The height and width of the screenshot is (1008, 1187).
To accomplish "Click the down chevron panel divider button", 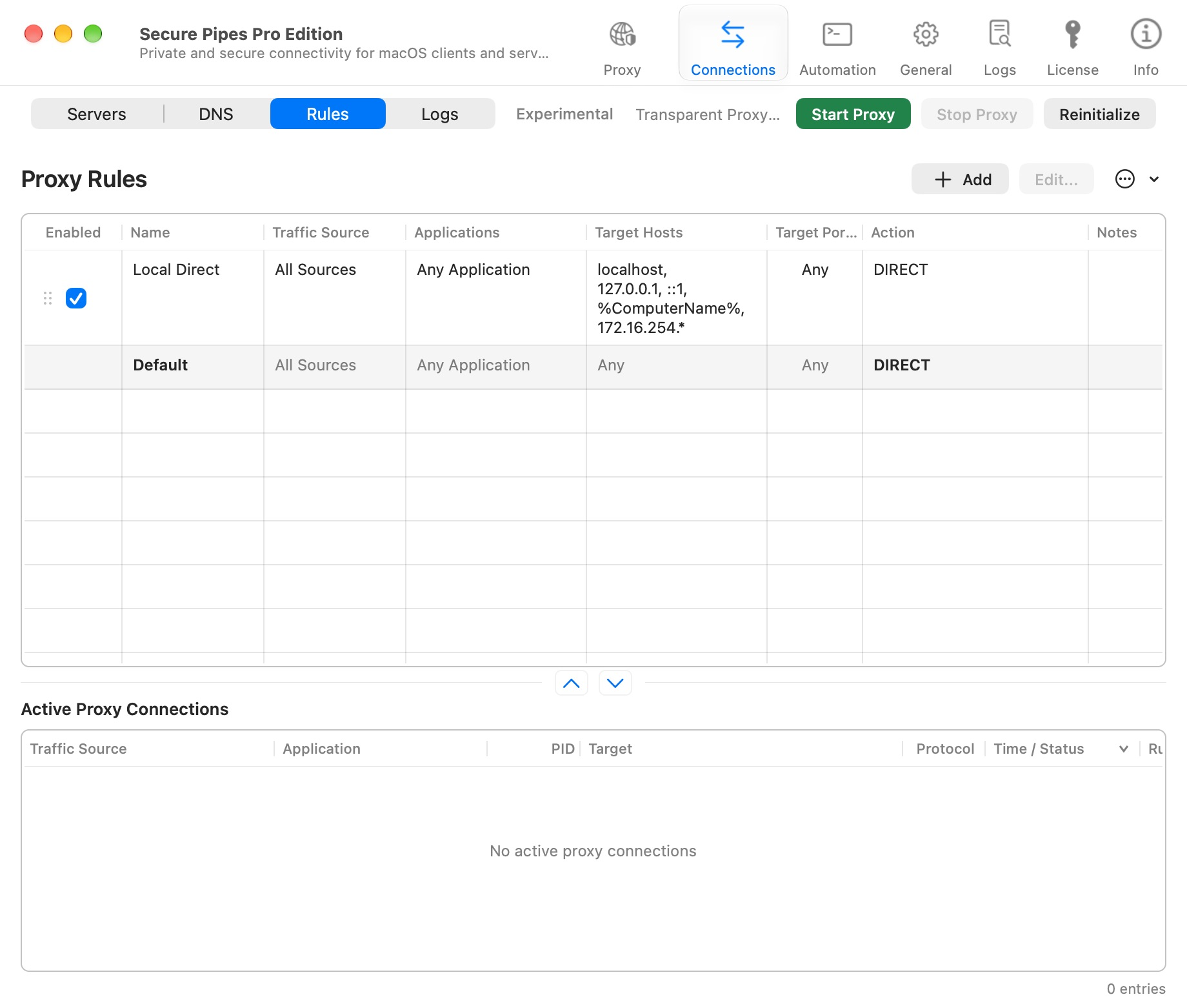I will tap(615, 683).
